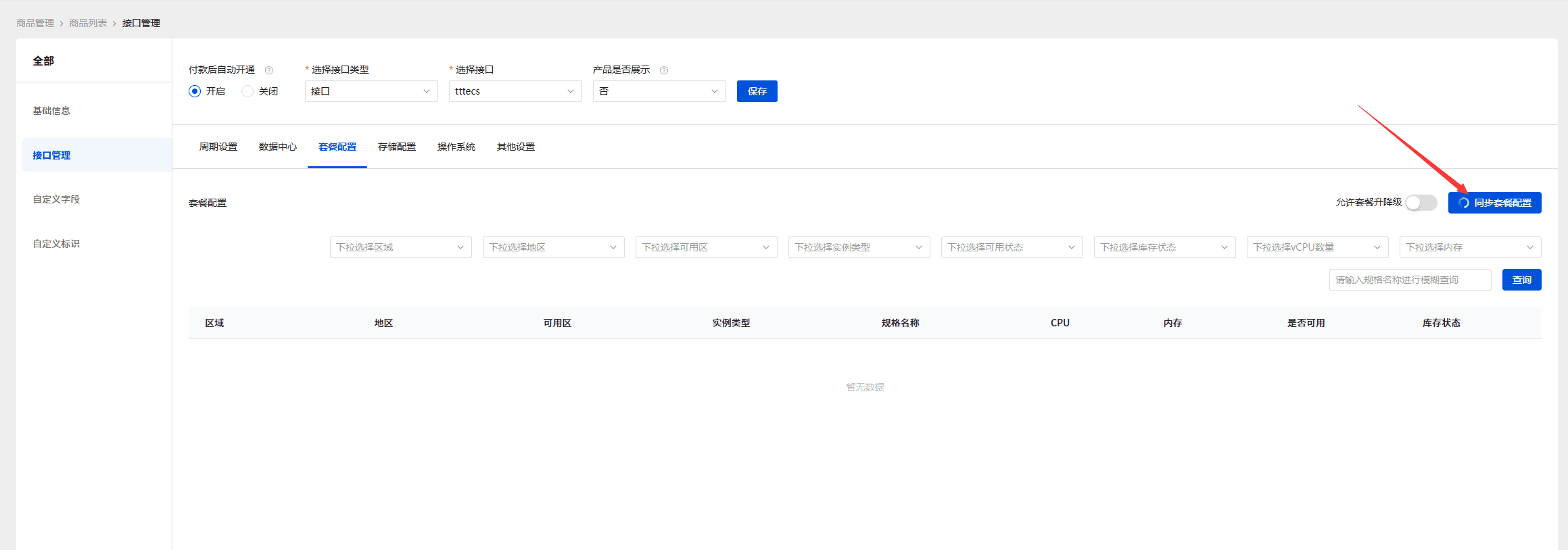1568x550 pixels.
Task: Go to 商品管理 breadcrumb
Action: pos(35,23)
